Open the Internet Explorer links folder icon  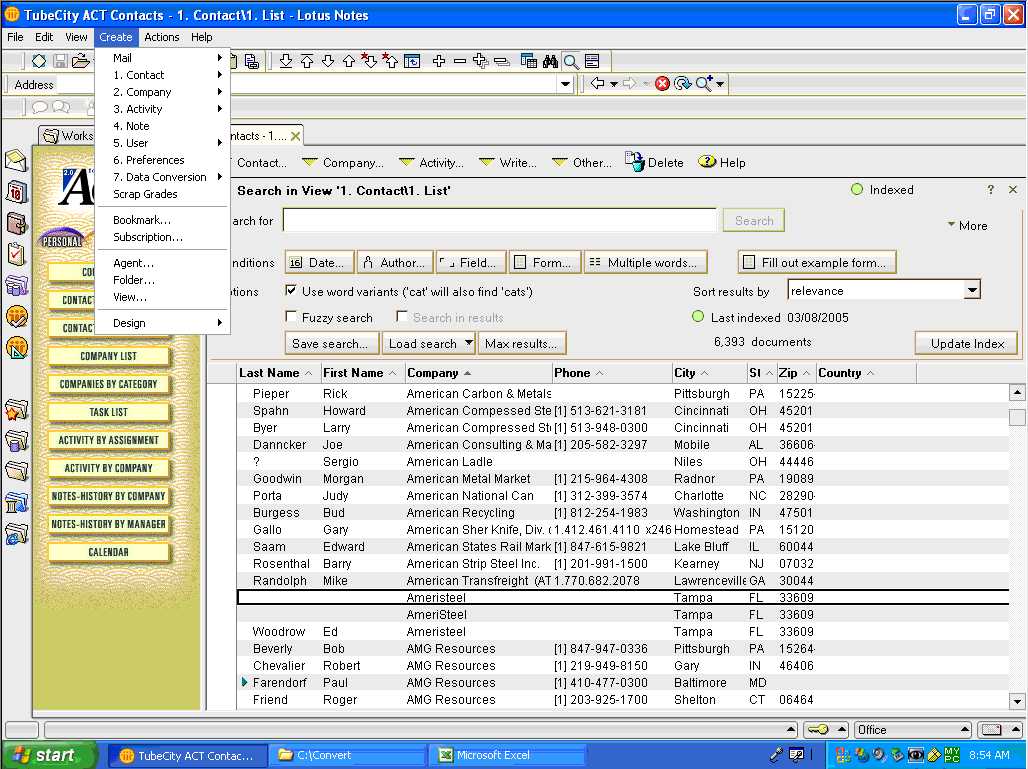tap(16, 535)
